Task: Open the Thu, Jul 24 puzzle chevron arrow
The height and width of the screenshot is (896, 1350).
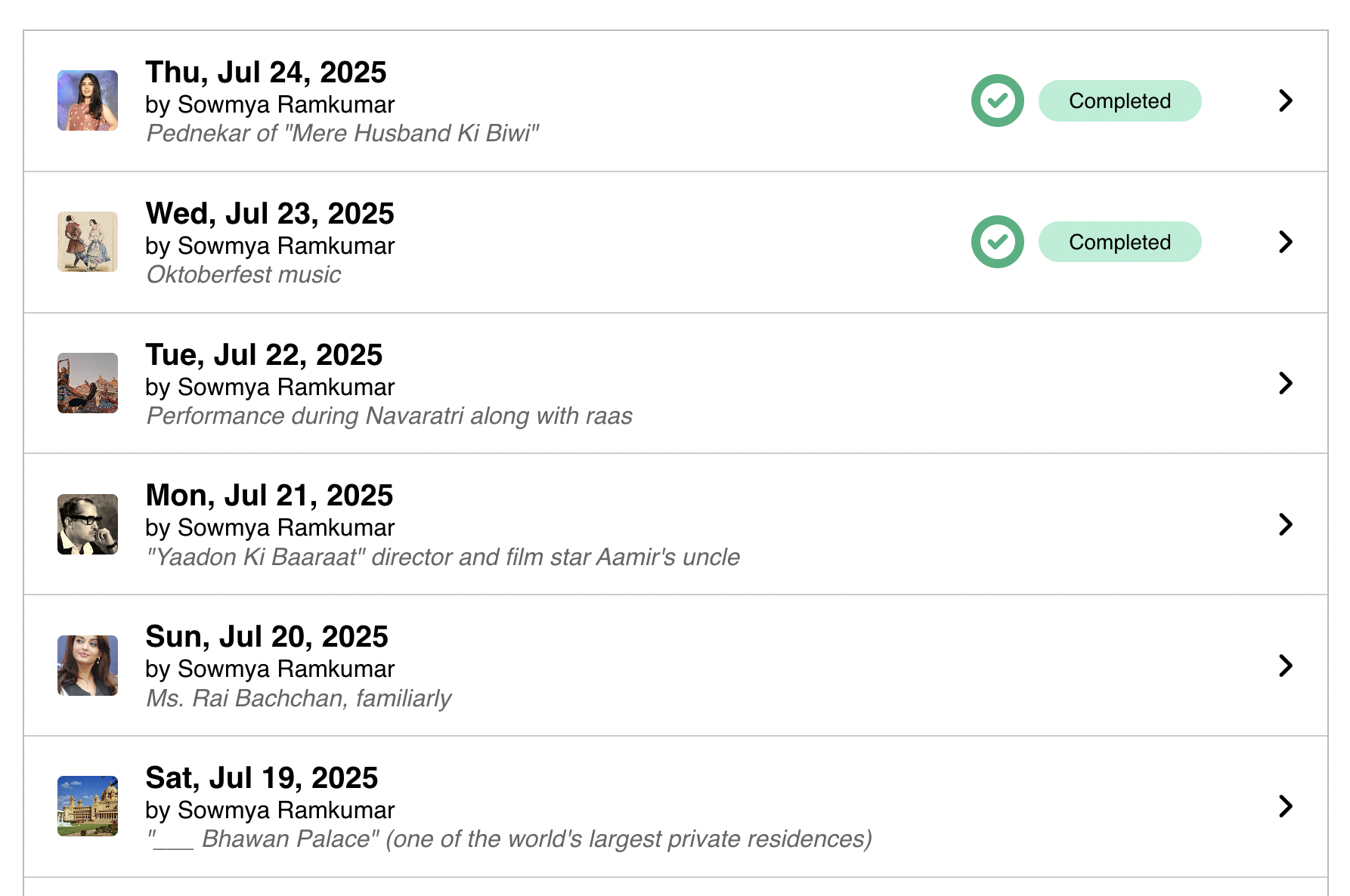Action: coord(1285,100)
